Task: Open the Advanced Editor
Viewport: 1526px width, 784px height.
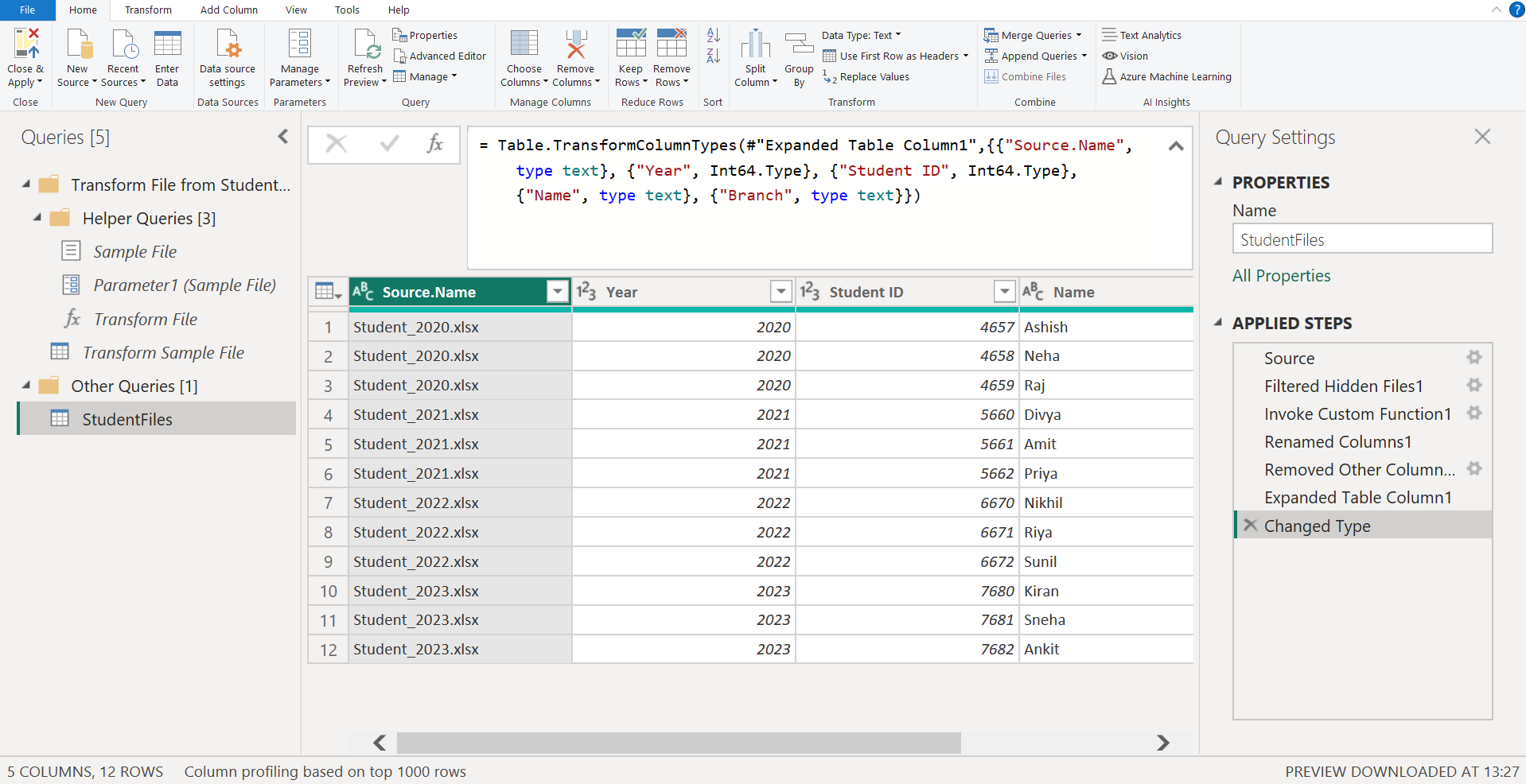Action: pos(440,56)
